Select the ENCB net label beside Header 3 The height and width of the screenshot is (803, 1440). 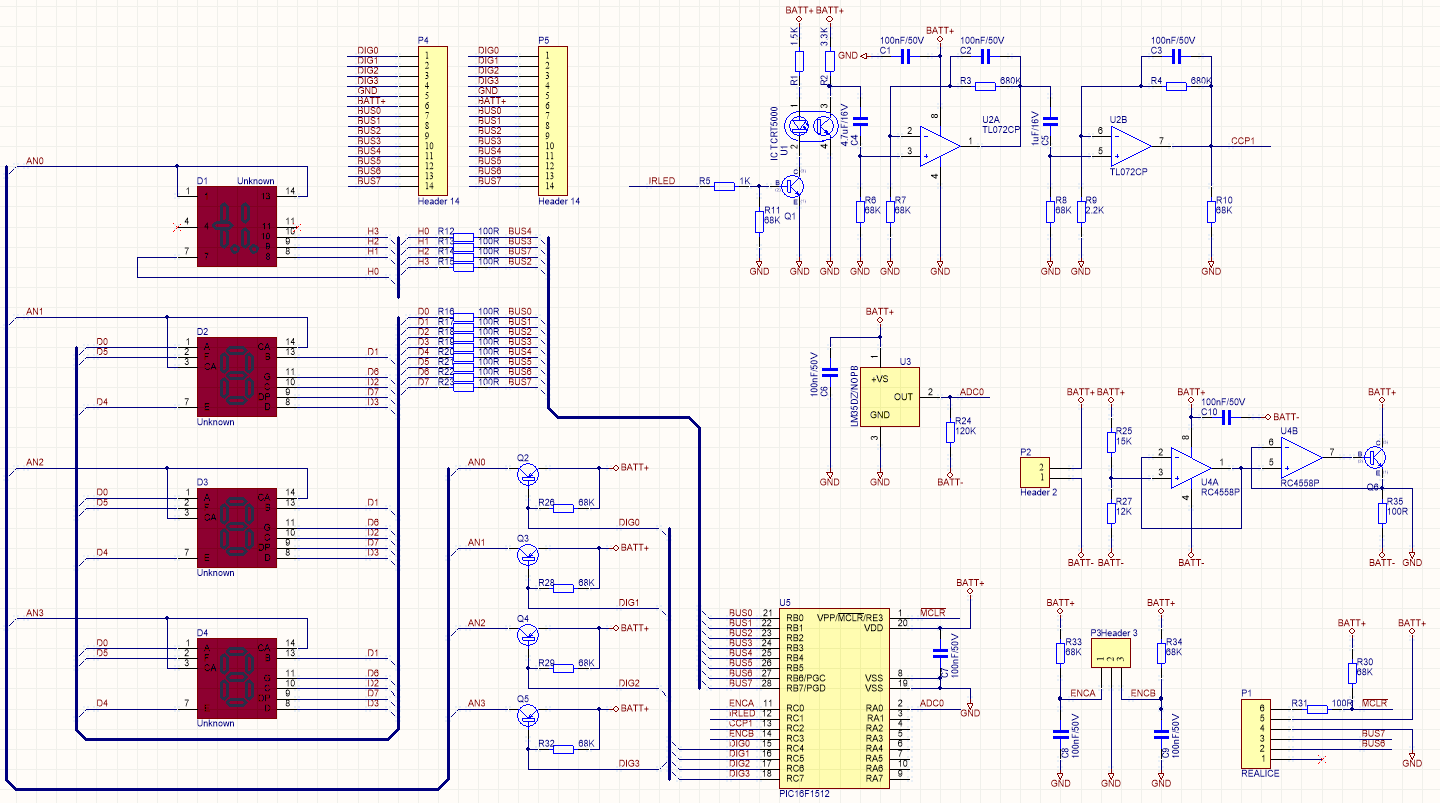1143,692
